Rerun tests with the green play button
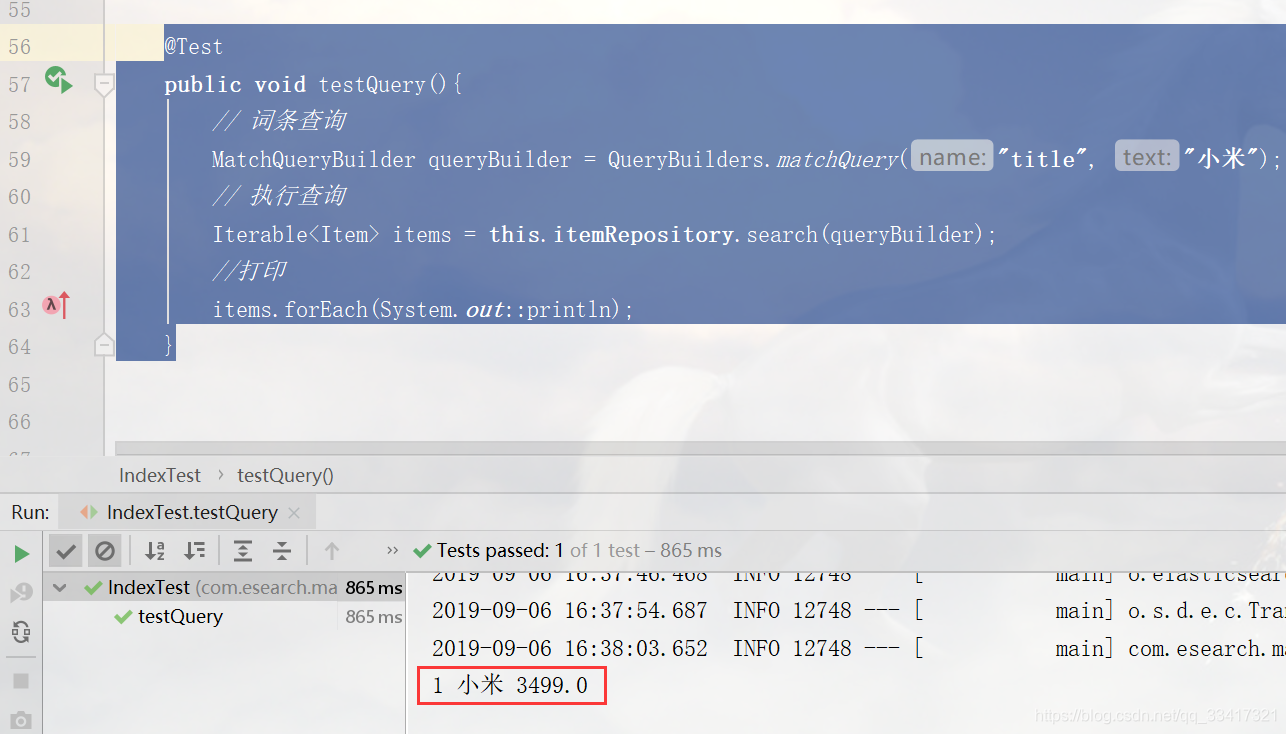 click(x=21, y=553)
